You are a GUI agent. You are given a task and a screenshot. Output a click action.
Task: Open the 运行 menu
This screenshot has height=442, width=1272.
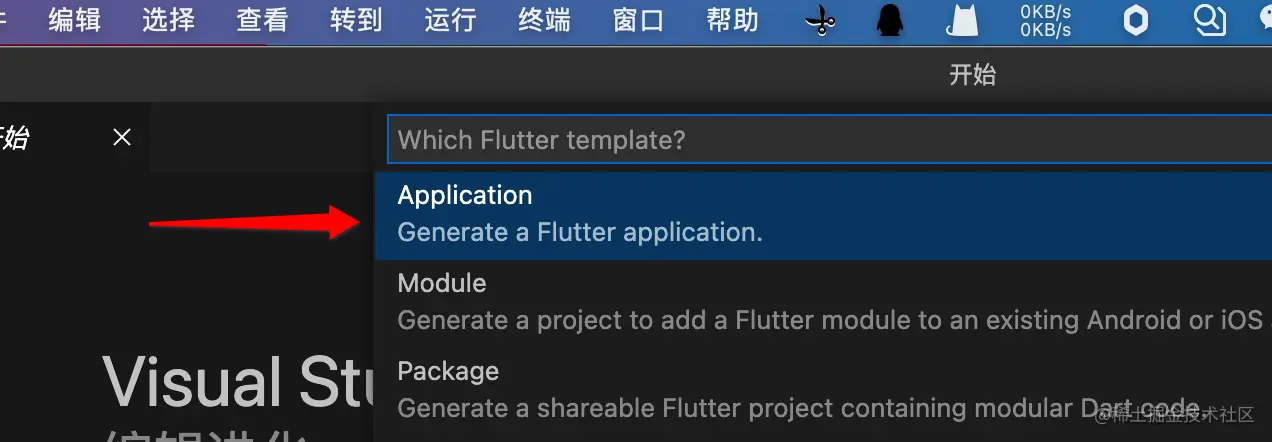[x=450, y=20]
